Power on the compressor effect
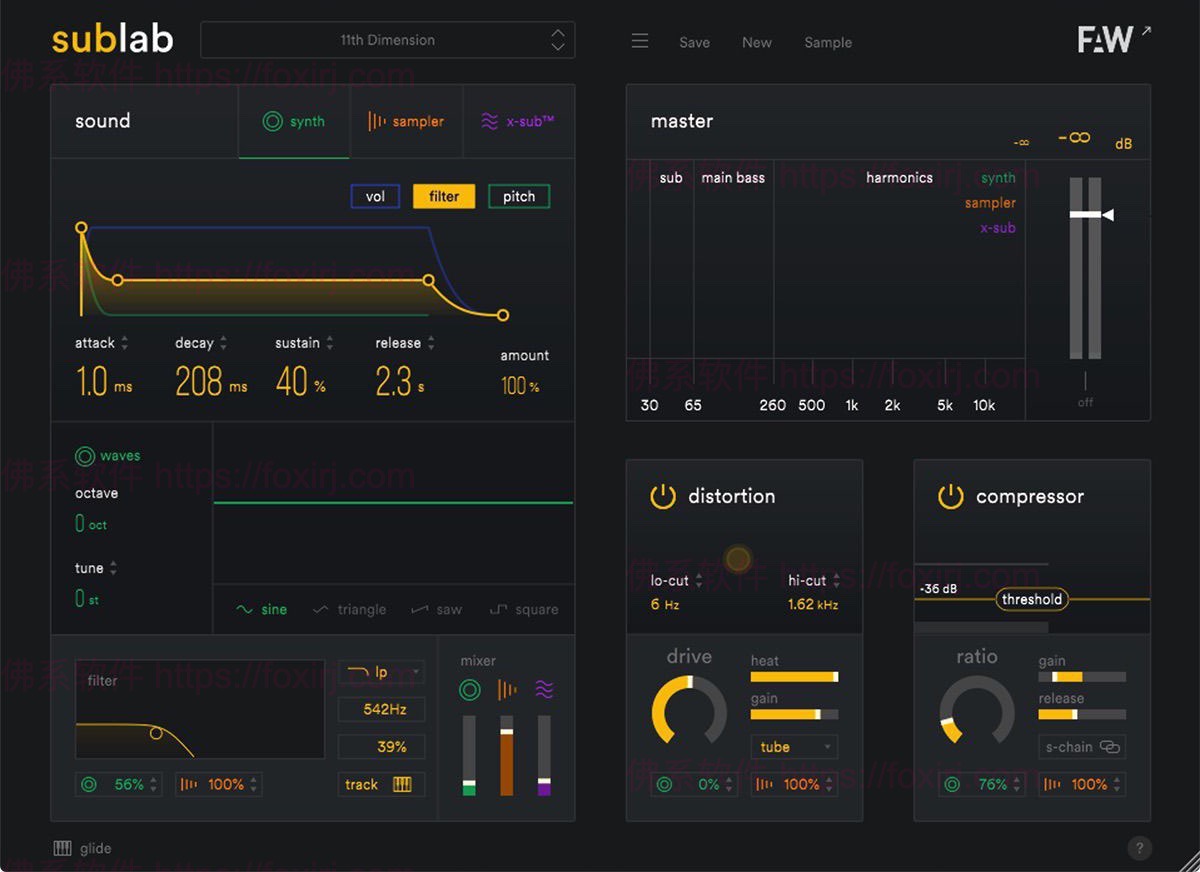This screenshot has height=872, width=1200. 950,495
